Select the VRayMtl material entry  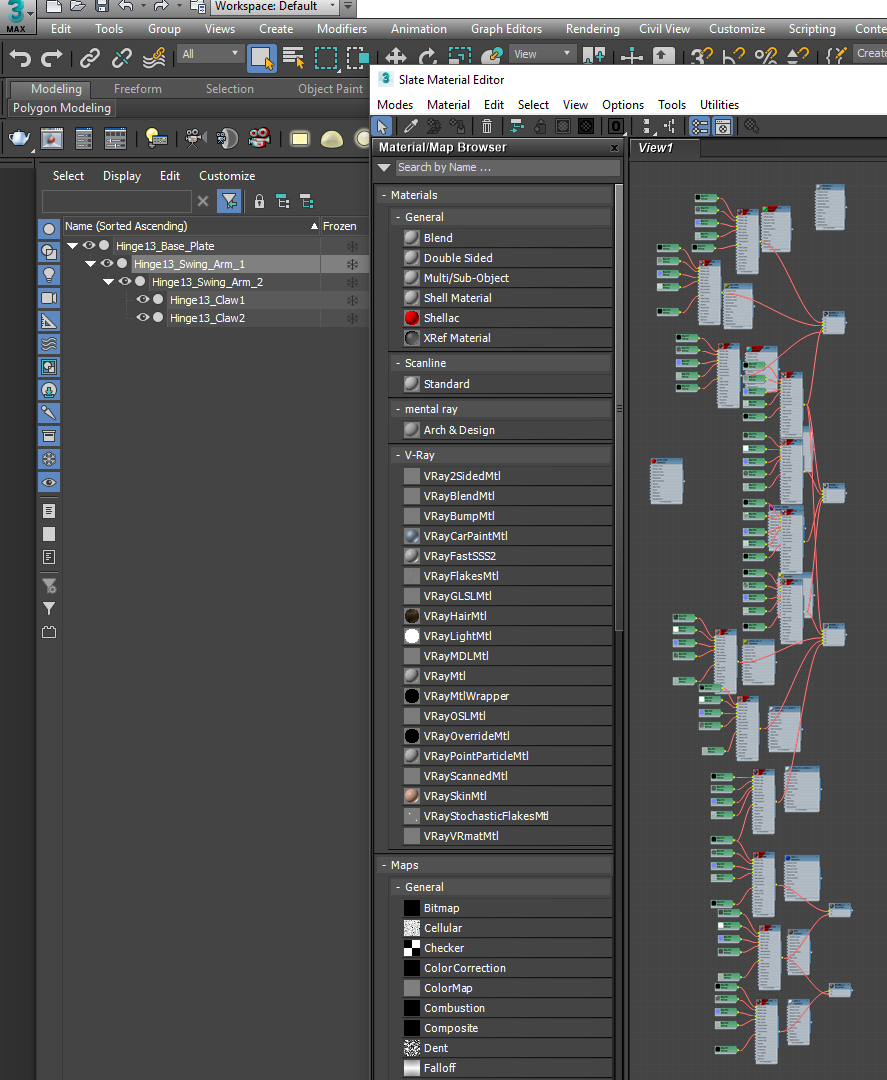click(507, 676)
